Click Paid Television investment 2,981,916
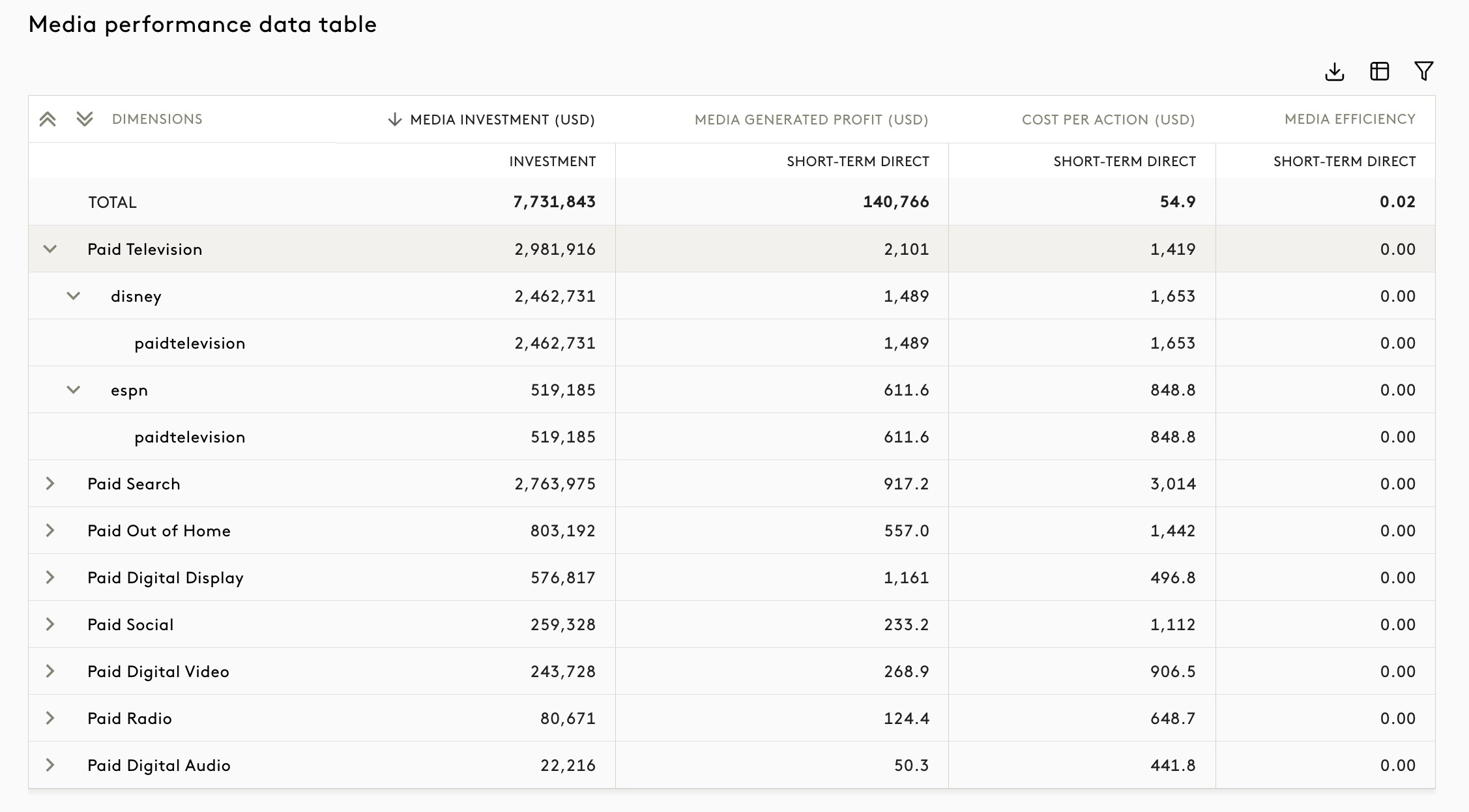This screenshot has height=812, width=1469. pos(555,249)
